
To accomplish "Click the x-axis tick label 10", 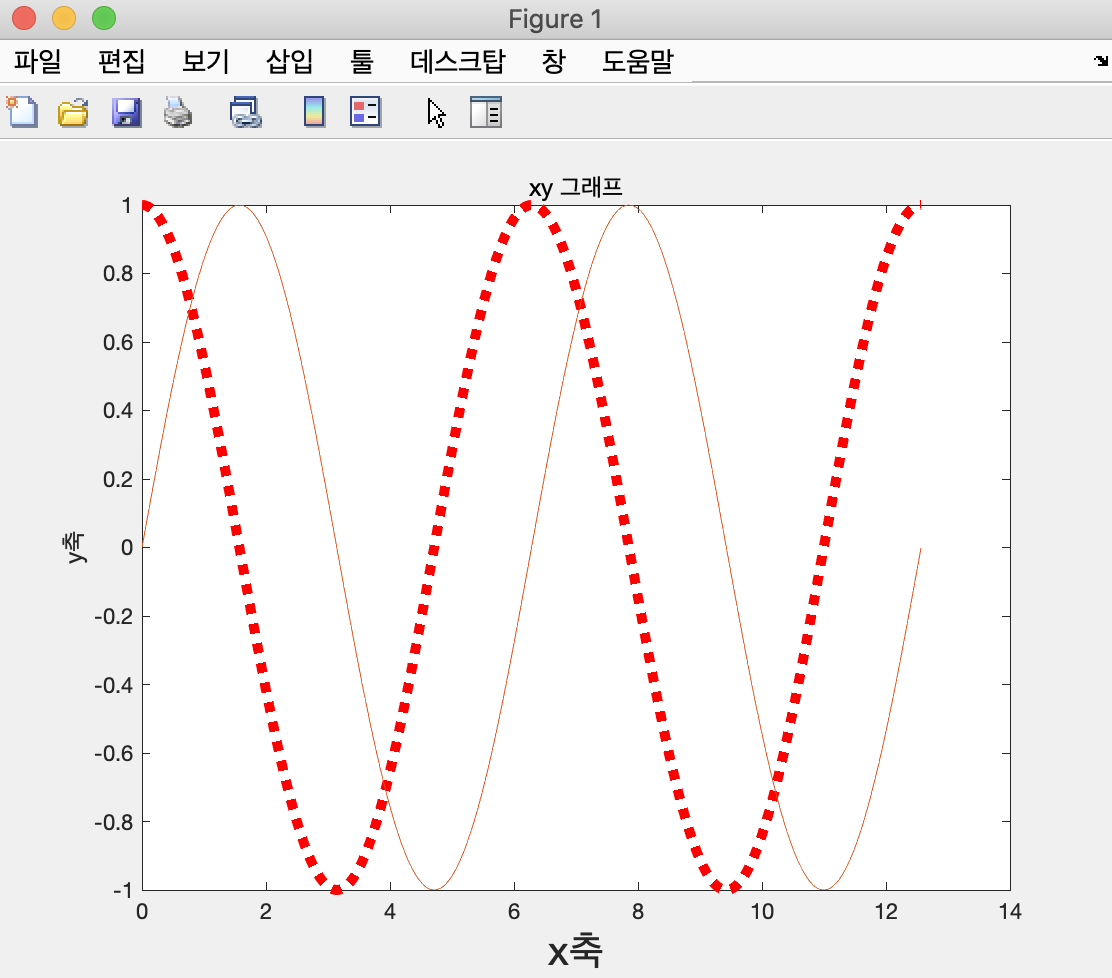I will point(762,911).
